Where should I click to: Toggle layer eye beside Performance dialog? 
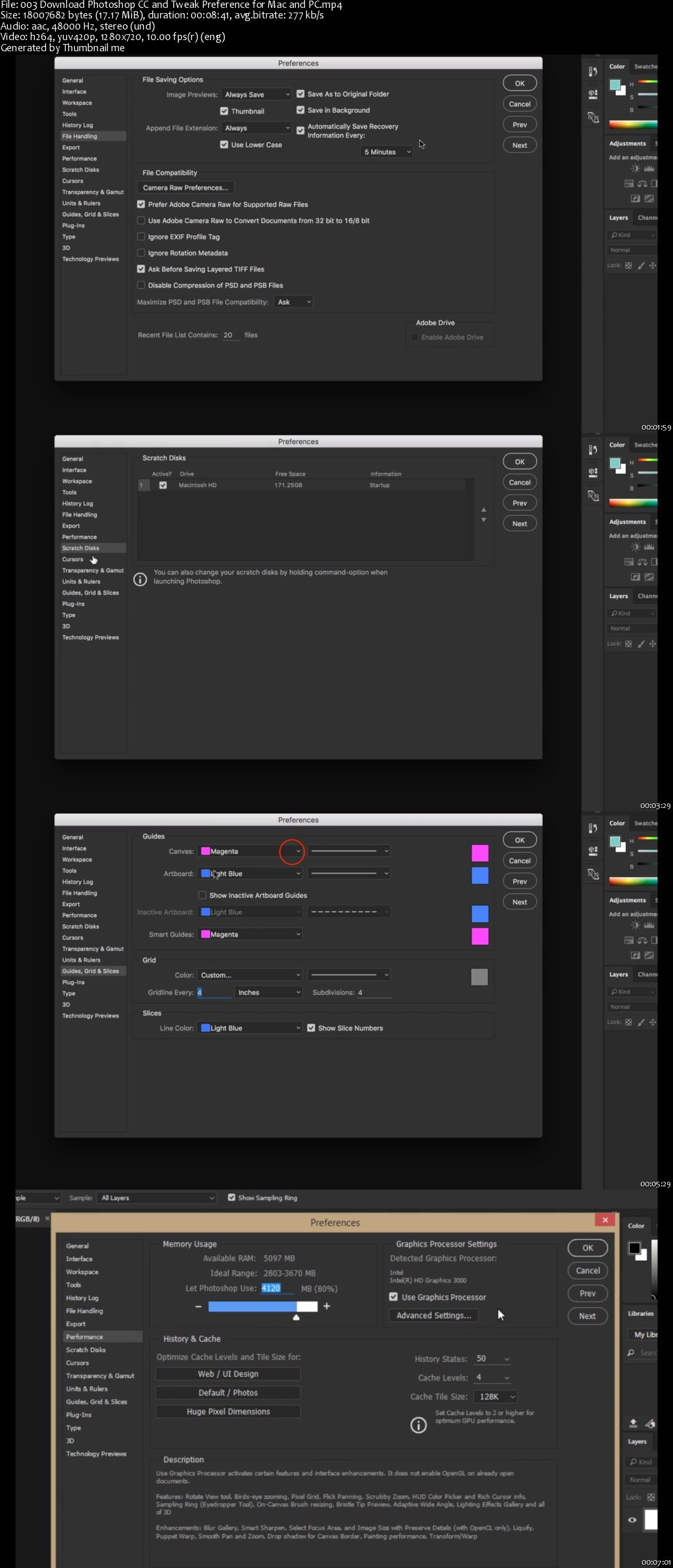pyautogui.click(x=632, y=1519)
